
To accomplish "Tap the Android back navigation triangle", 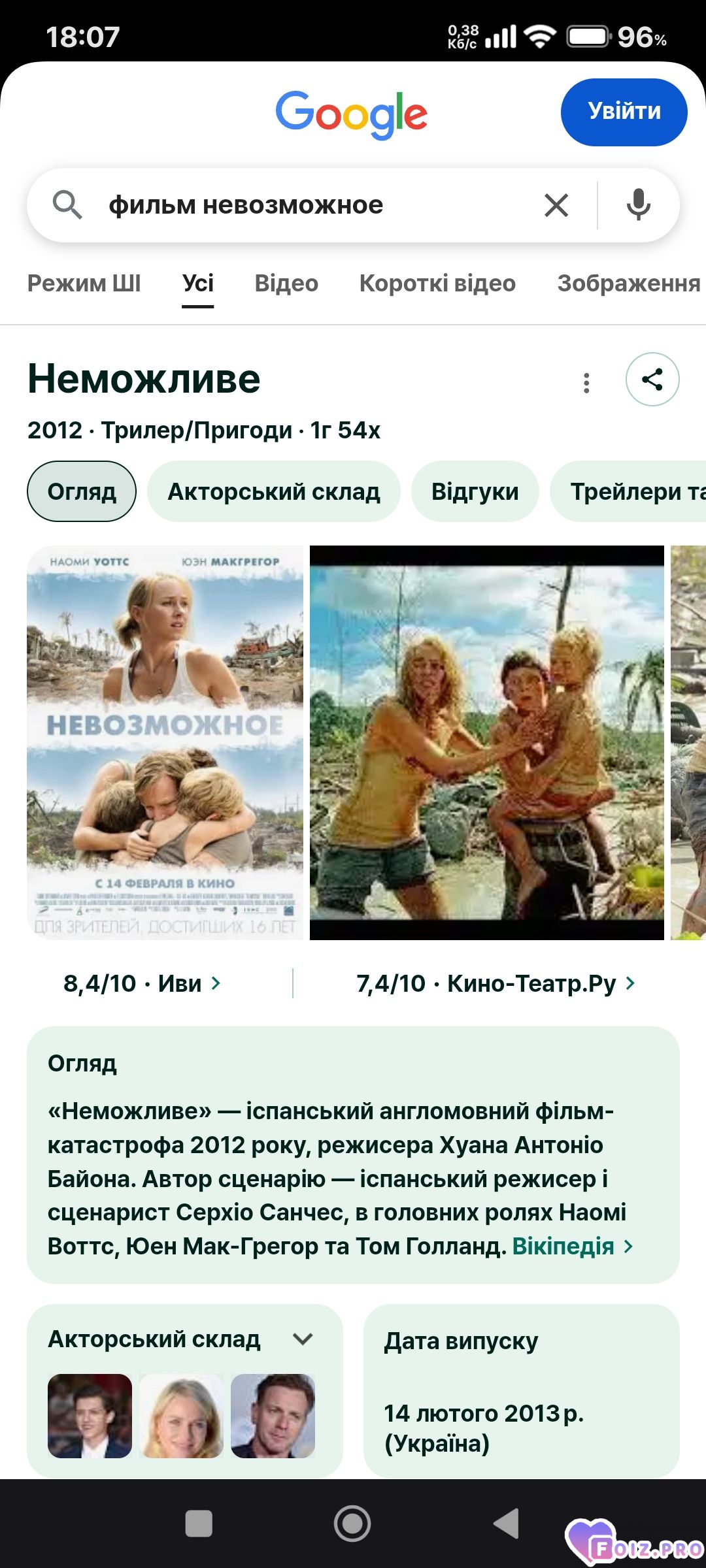I will pyautogui.click(x=506, y=1524).
